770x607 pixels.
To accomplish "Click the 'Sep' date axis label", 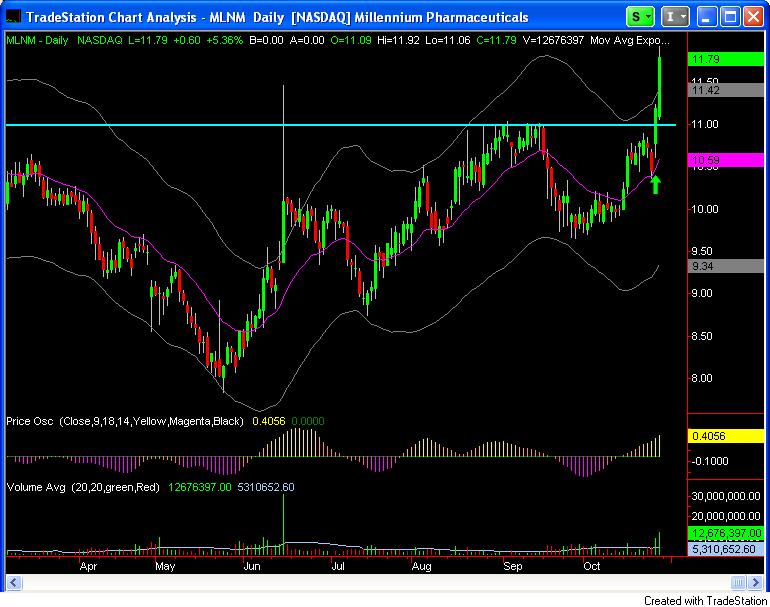I will click(x=513, y=566).
